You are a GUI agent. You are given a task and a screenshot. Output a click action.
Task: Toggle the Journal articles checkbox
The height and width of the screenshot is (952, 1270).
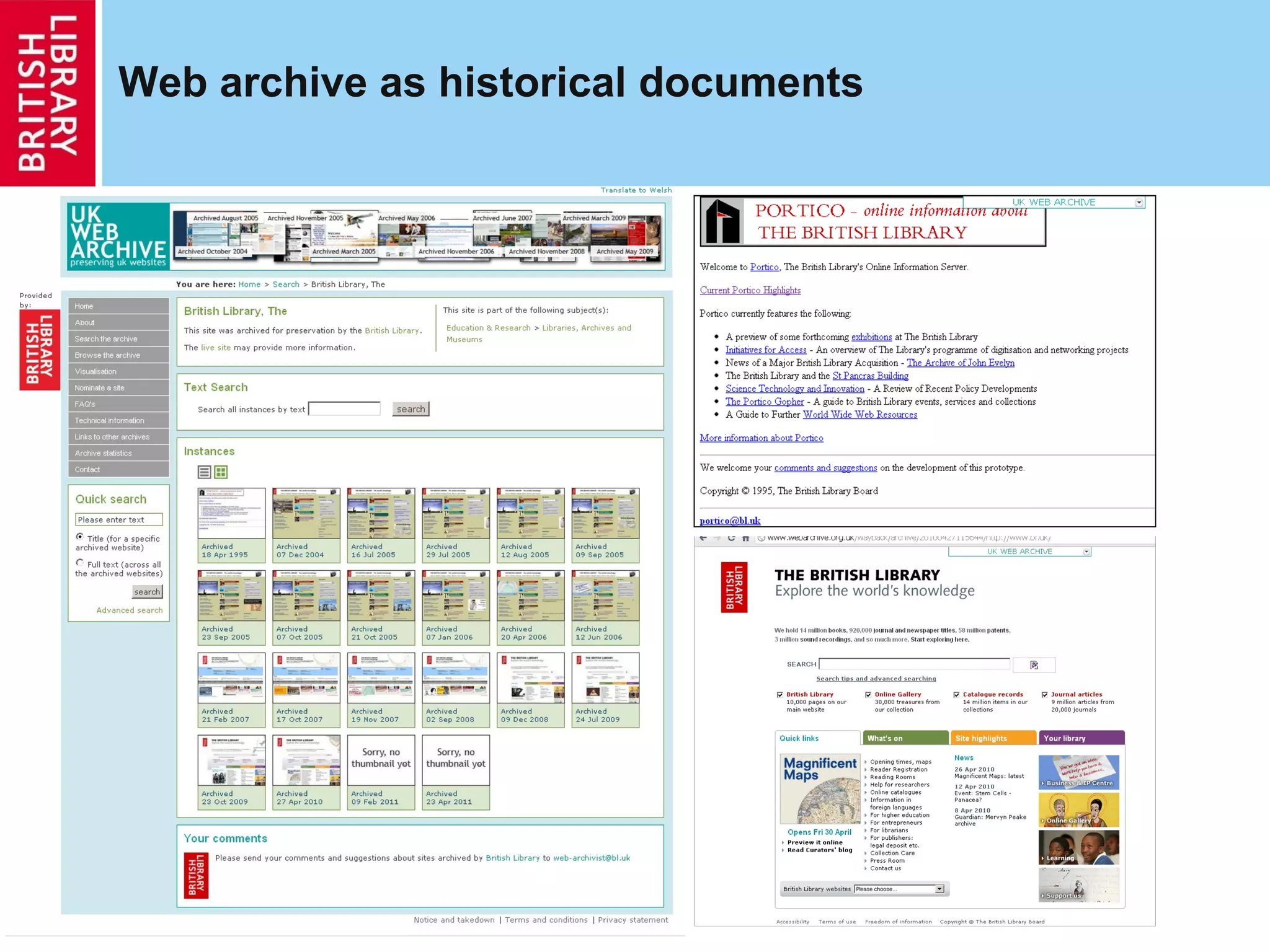tap(1045, 695)
